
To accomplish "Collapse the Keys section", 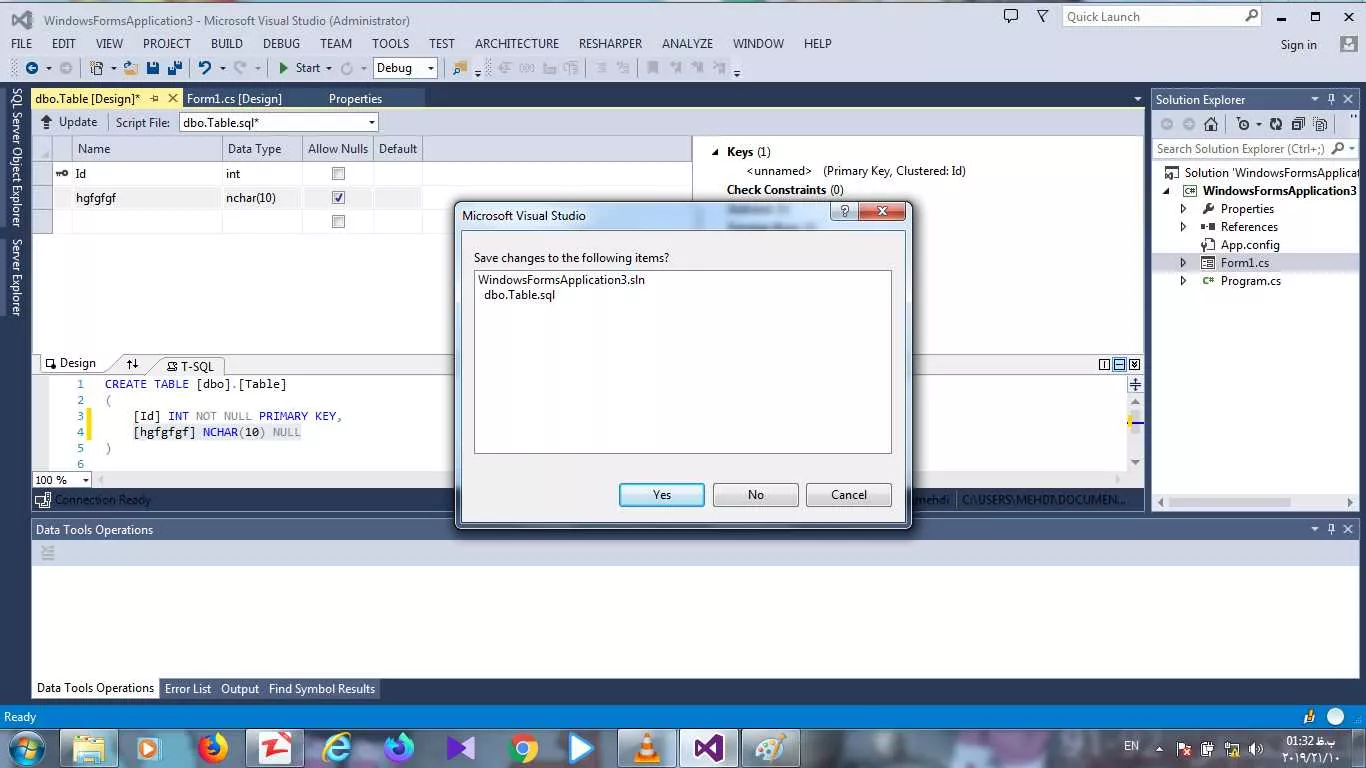I will coord(715,152).
